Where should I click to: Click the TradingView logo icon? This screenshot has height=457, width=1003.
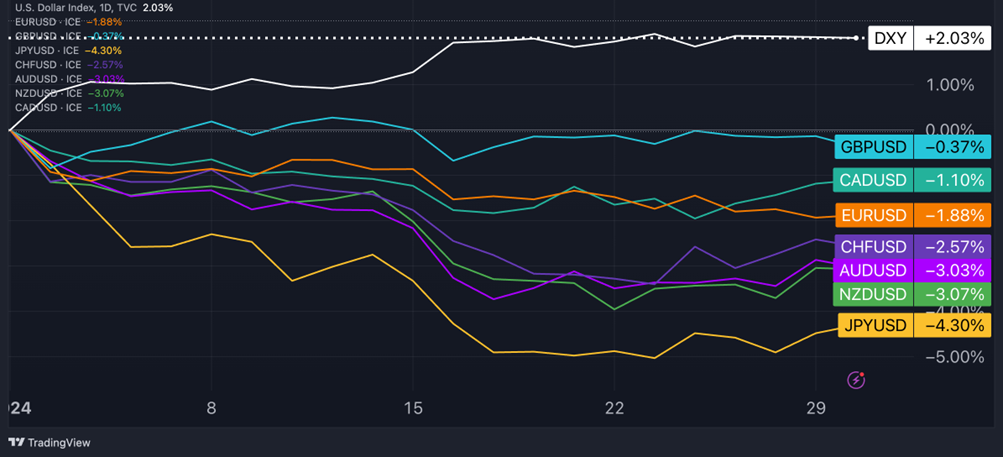coord(16,442)
